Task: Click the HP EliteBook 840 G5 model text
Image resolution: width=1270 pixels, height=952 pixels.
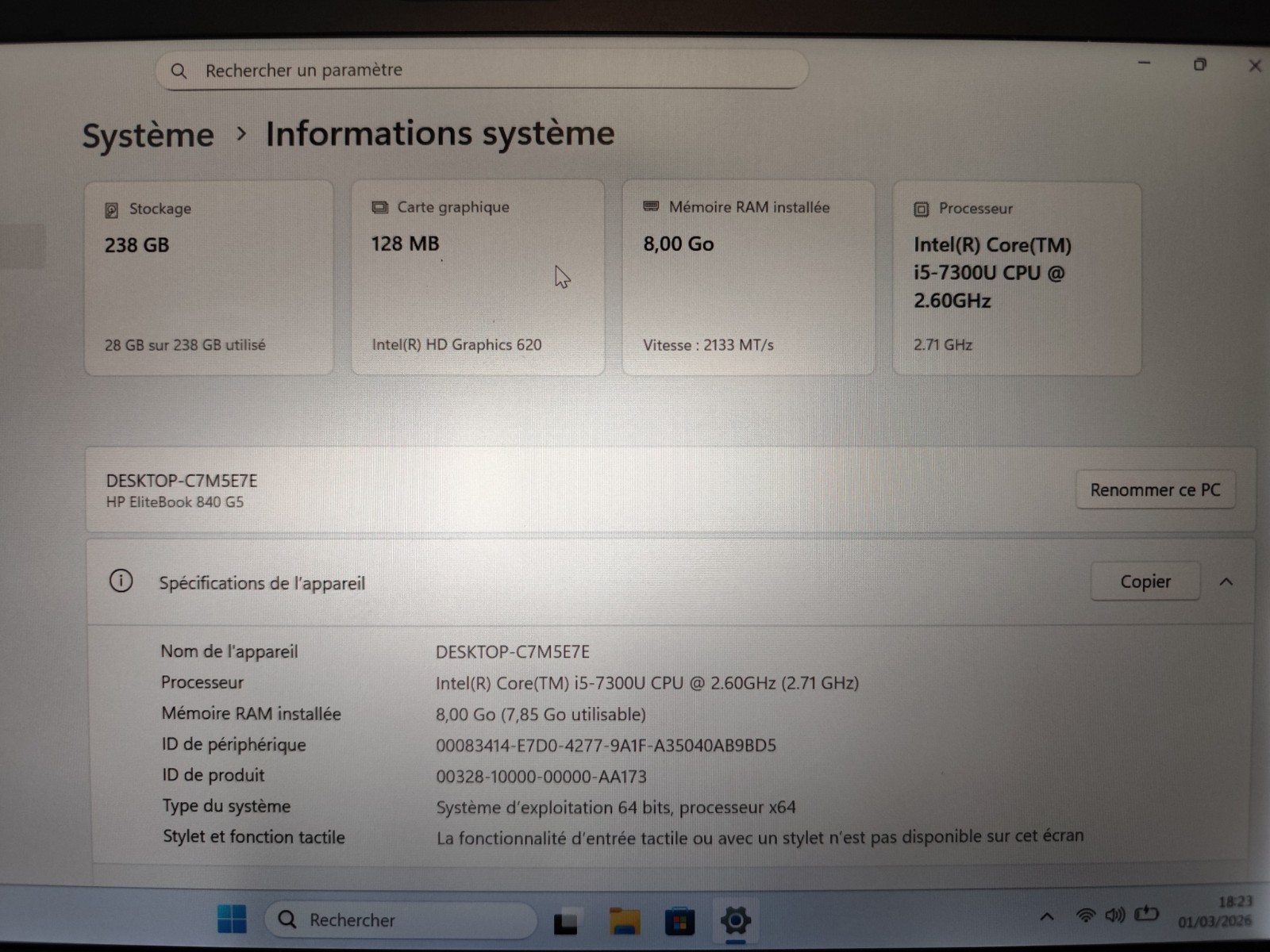Action: tap(175, 502)
